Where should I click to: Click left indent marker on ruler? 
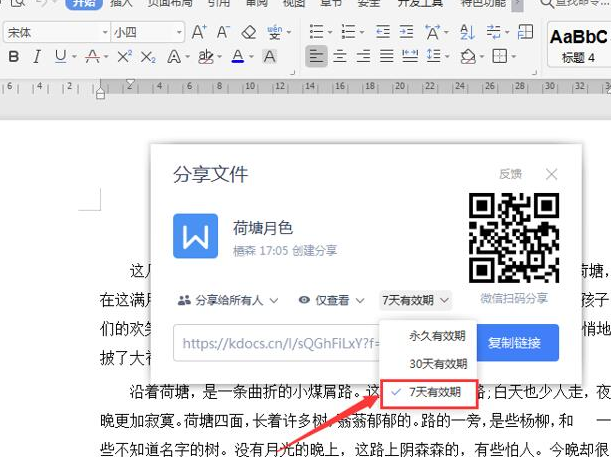[101, 94]
